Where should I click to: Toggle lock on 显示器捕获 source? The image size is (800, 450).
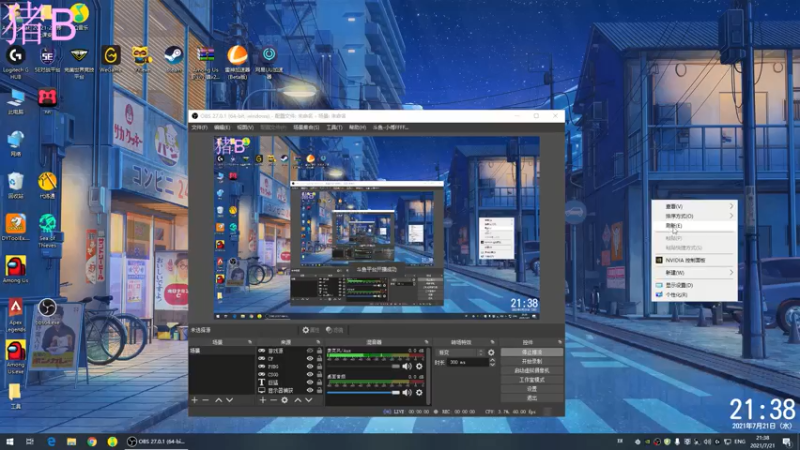[x=319, y=390]
